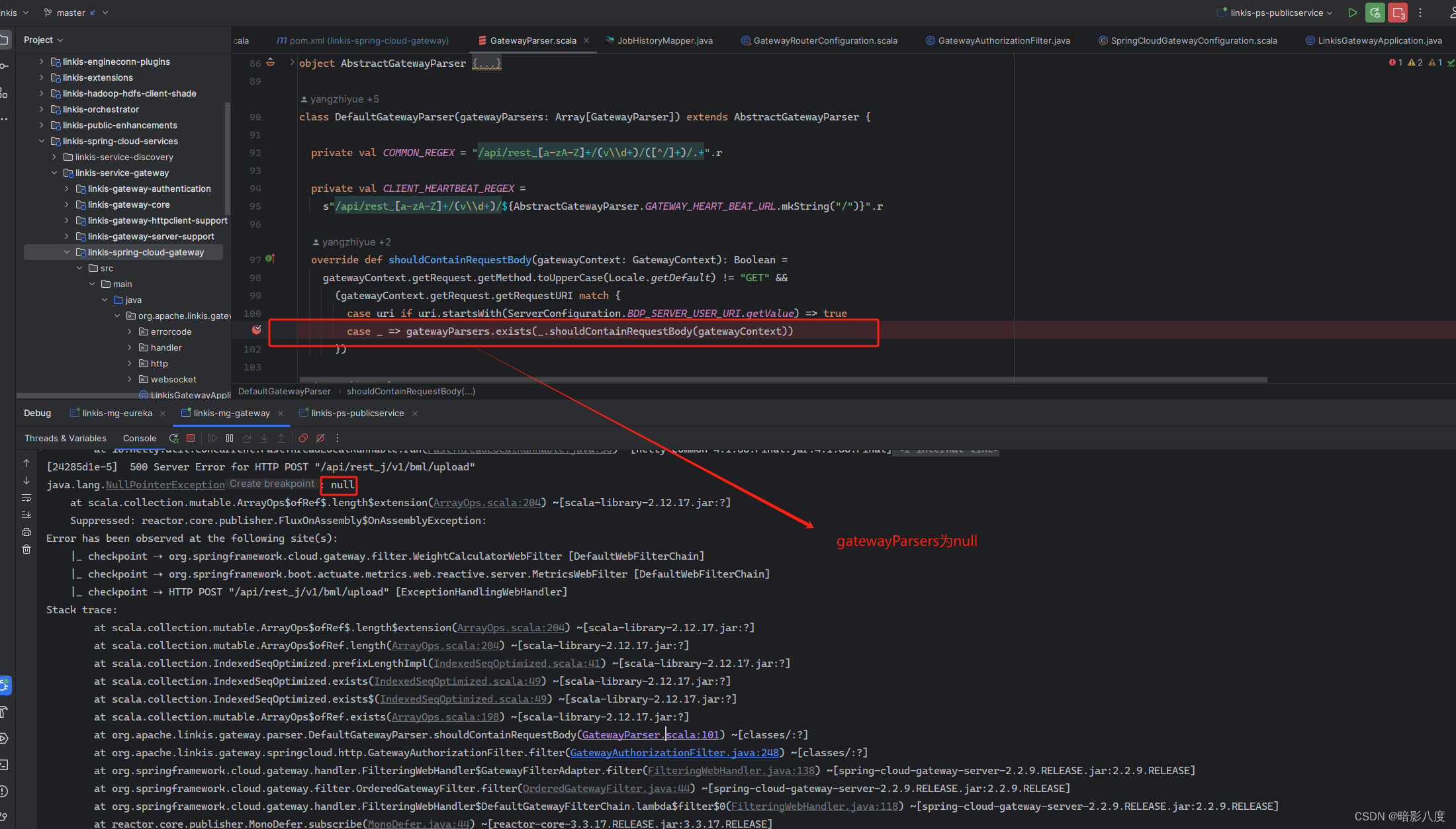
Task: Click the override gutter icon on line 97
Action: [270, 259]
